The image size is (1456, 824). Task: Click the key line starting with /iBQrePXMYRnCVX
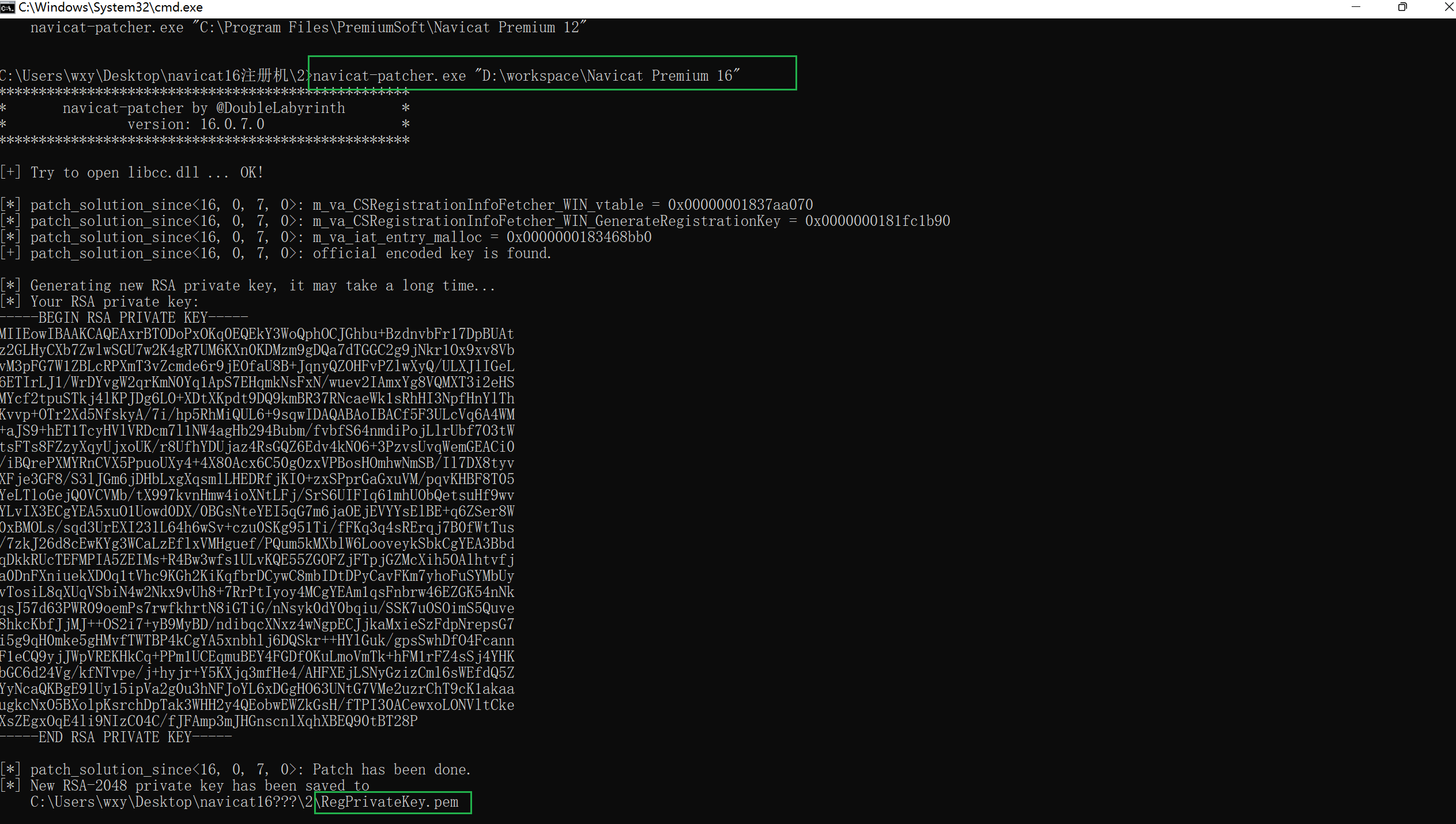click(257, 463)
